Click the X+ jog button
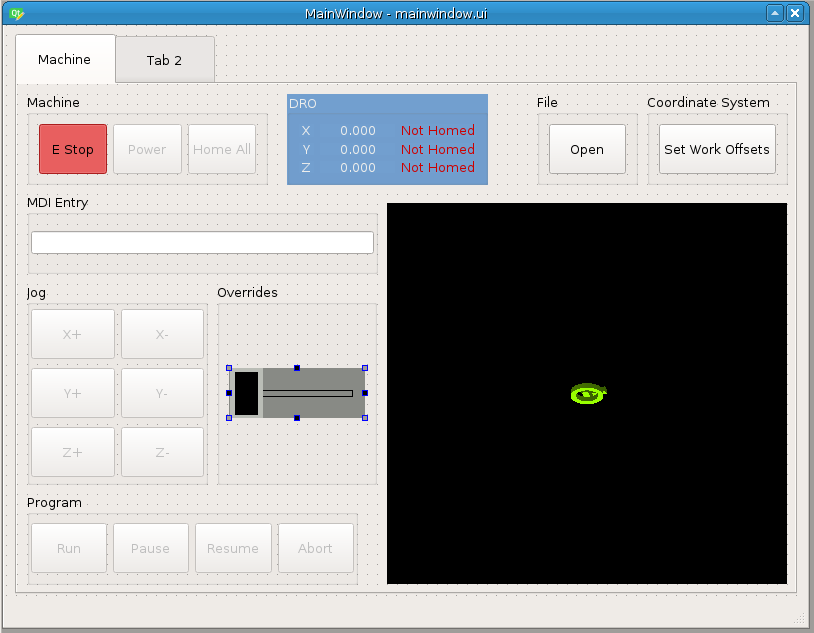This screenshot has height=633, width=814. (73, 334)
